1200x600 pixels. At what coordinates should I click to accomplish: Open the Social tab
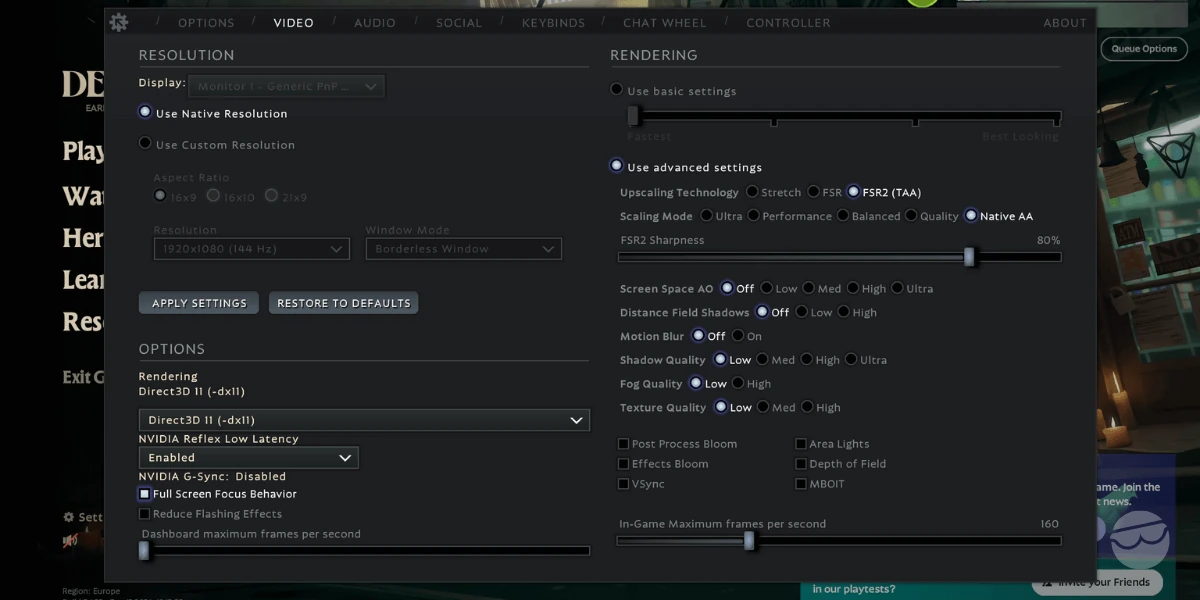[x=459, y=23]
